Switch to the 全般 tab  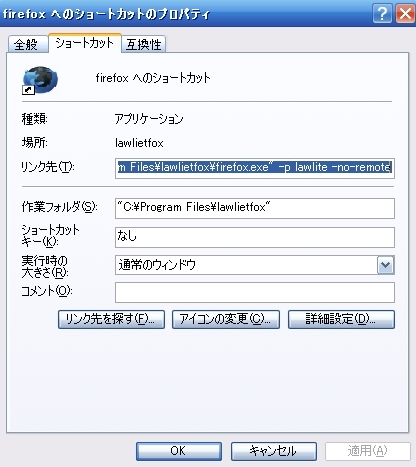click(x=27, y=44)
